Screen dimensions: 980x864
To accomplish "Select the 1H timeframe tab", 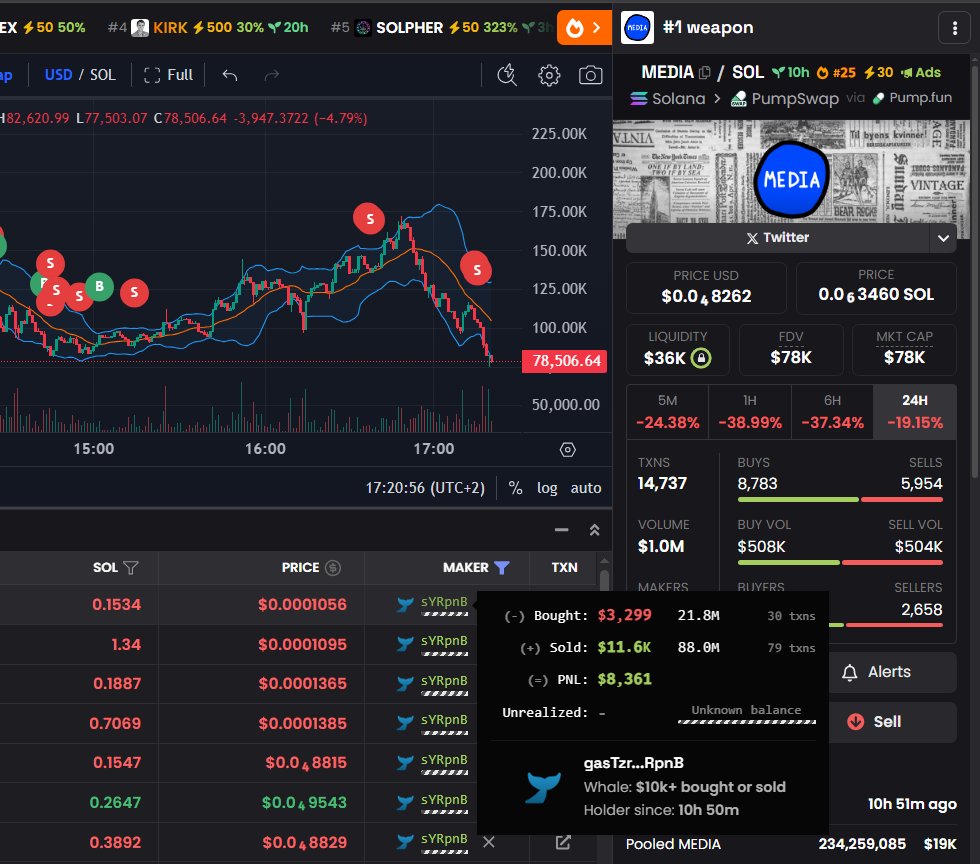I will [750, 412].
